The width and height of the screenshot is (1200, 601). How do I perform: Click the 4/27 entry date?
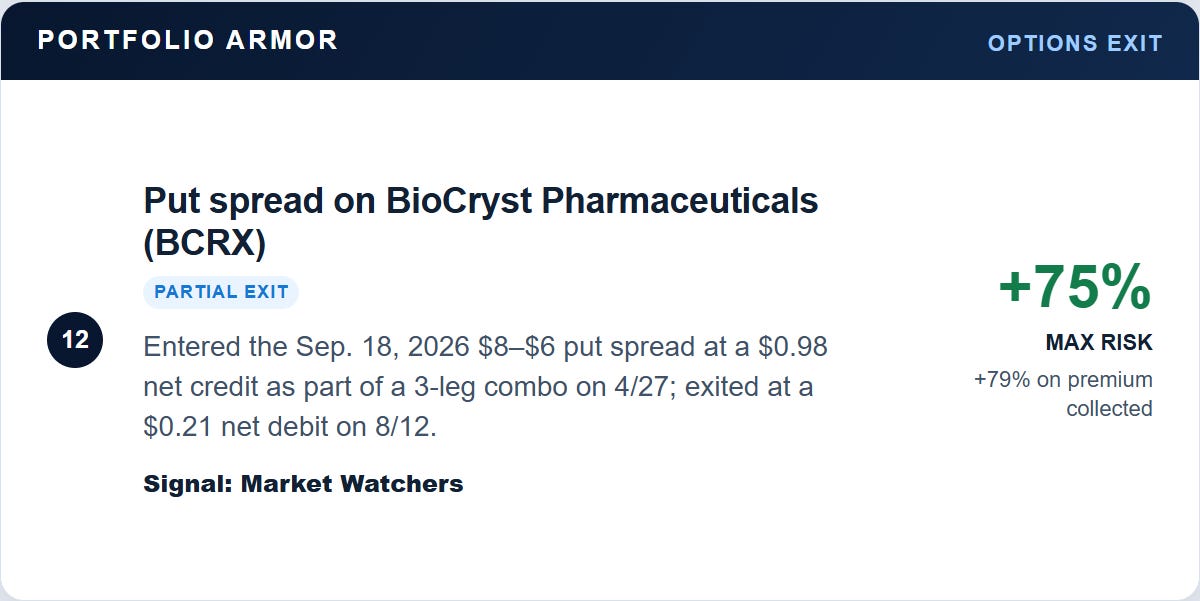651,388
